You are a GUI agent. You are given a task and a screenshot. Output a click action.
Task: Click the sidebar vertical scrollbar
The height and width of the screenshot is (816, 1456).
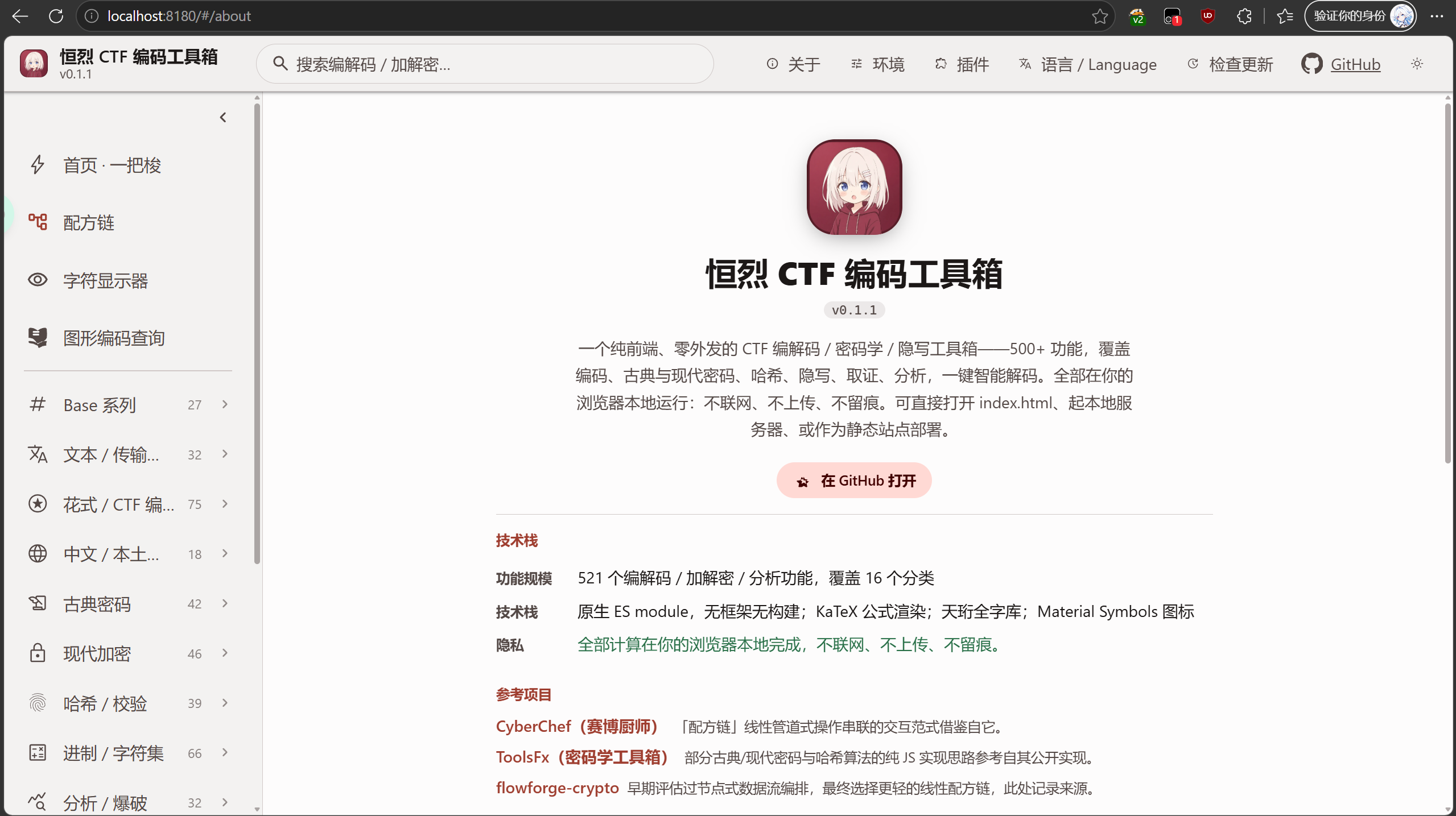click(x=257, y=333)
